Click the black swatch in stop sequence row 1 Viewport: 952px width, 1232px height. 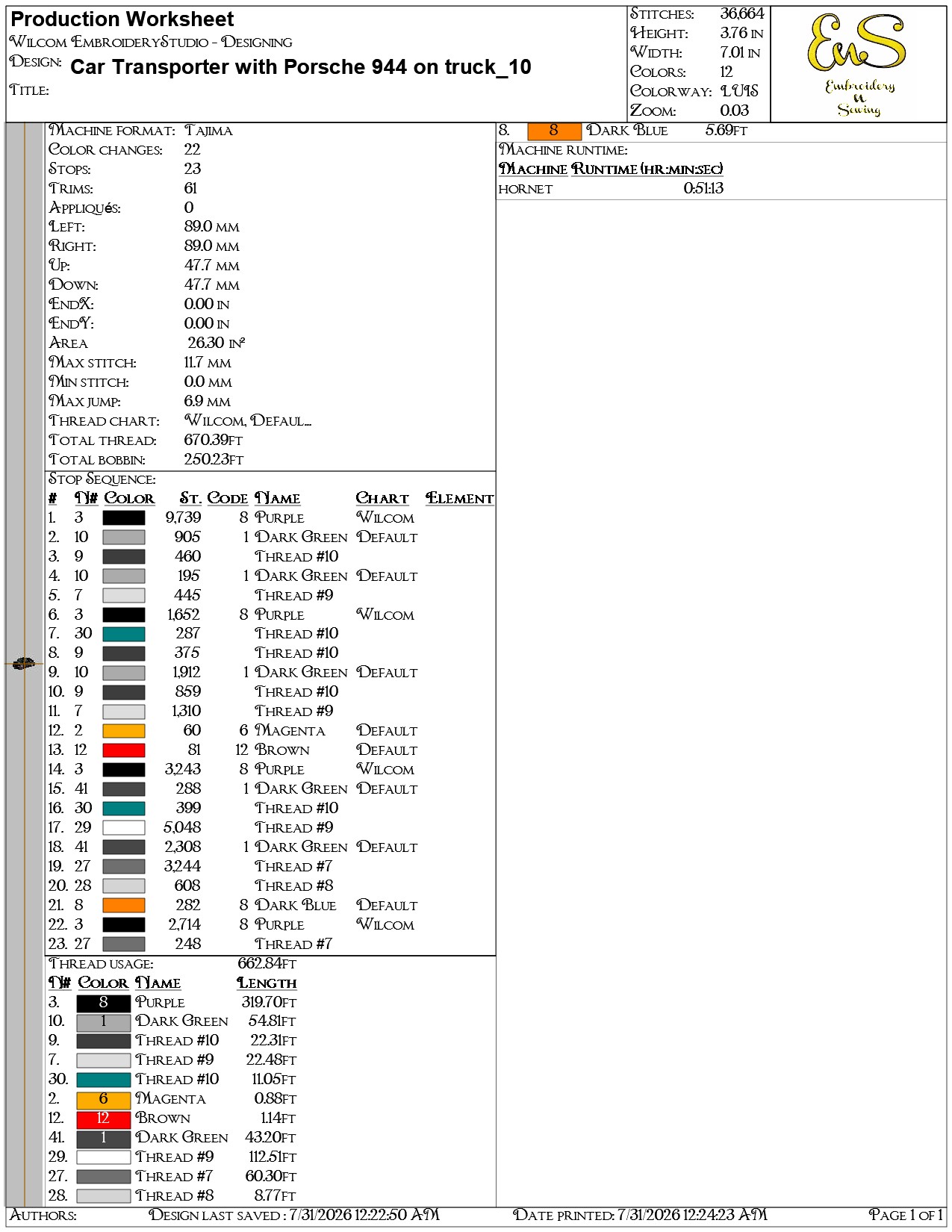click(124, 517)
